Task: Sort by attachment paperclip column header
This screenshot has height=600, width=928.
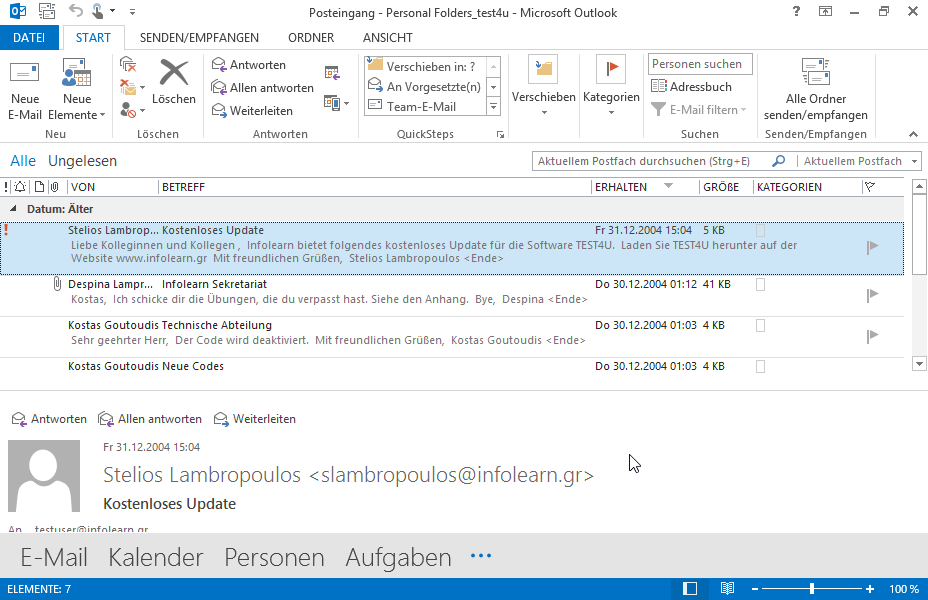Action: pyautogui.click(x=54, y=187)
